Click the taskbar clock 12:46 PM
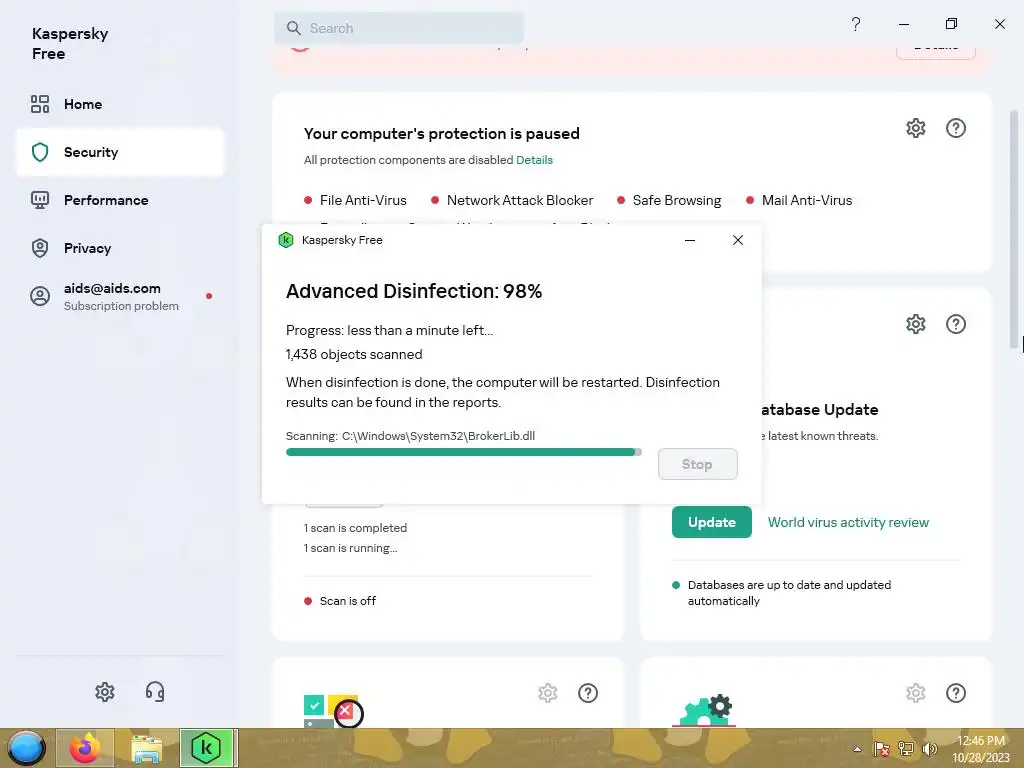This screenshot has width=1024, height=768. [x=981, y=741]
